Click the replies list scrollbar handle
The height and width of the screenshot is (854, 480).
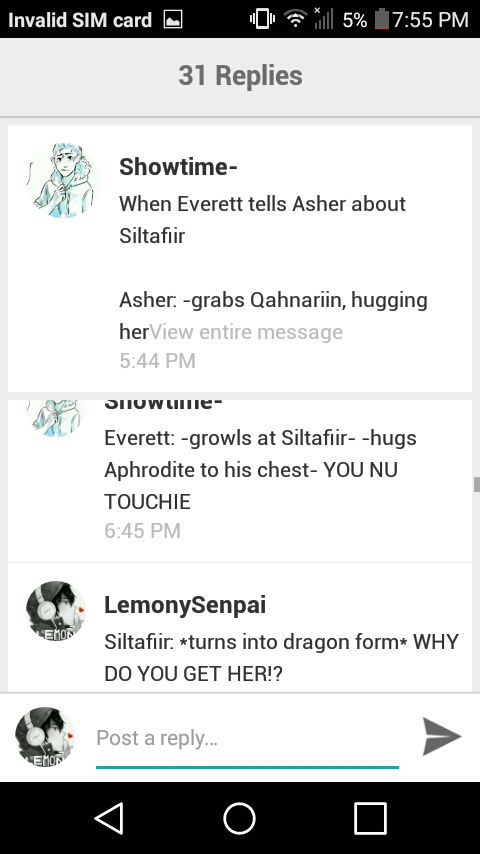click(477, 484)
